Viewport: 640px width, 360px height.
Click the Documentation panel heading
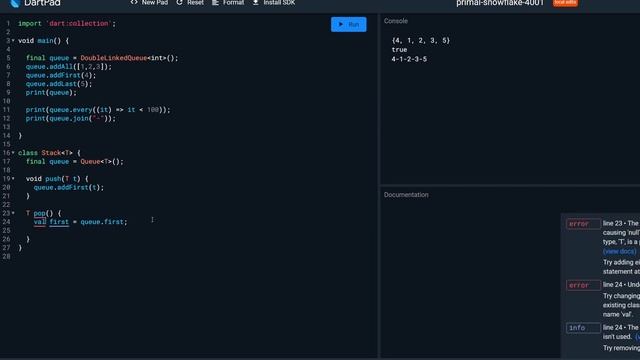click(406, 195)
